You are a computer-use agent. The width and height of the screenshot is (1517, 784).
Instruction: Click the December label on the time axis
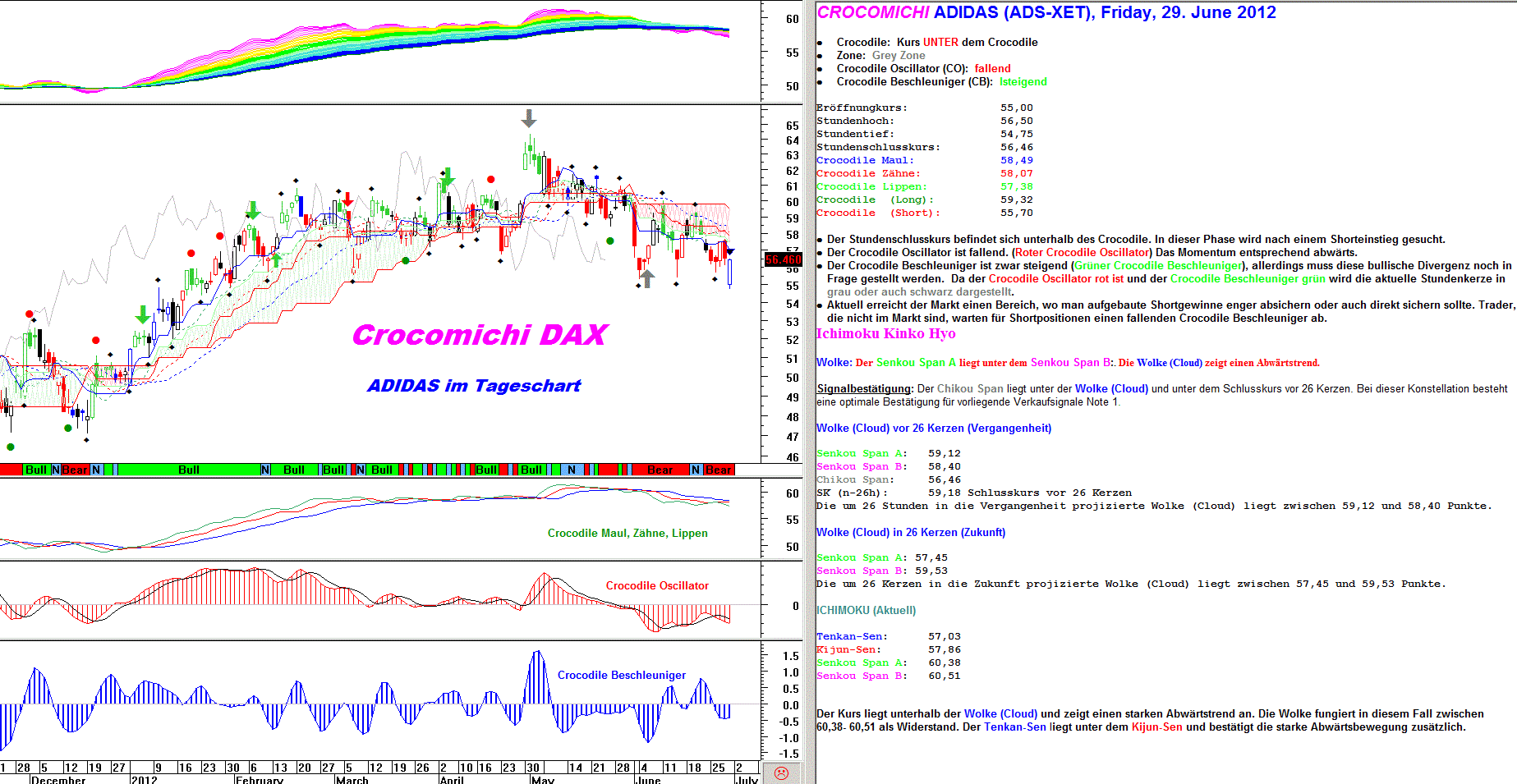point(57,779)
